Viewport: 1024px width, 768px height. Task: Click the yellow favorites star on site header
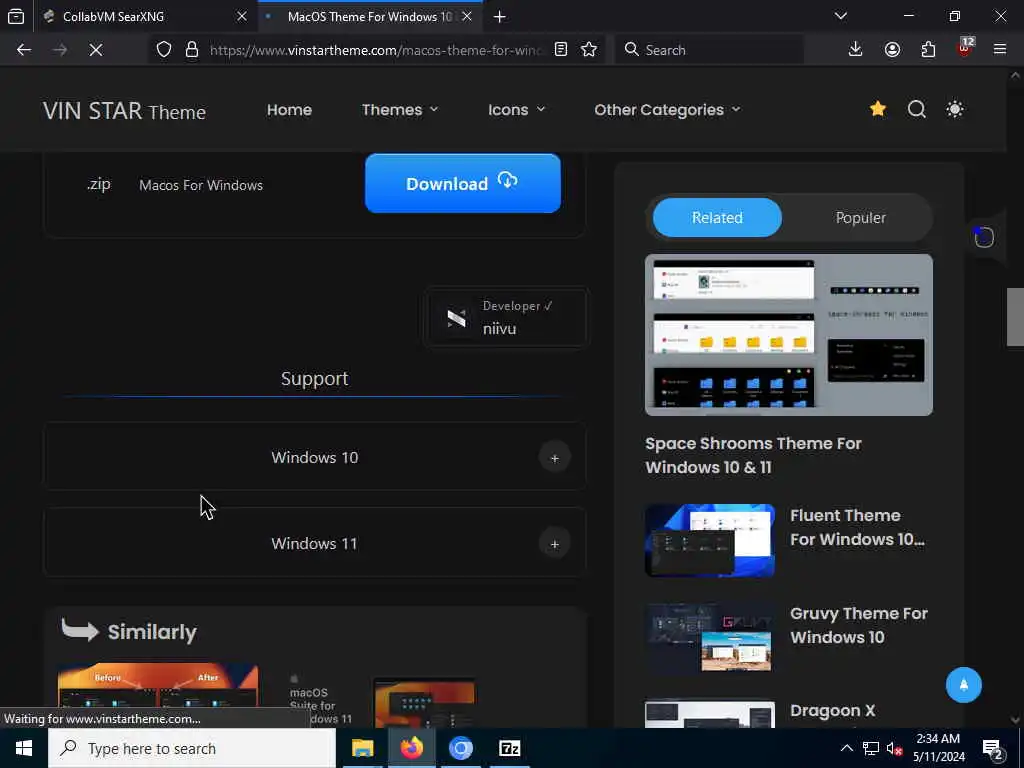878,109
